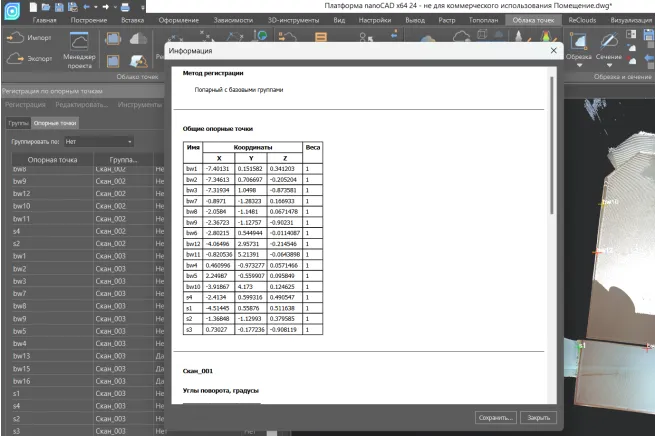
Task: Click the Сечение section tool icon
Action: [x=610, y=40]
